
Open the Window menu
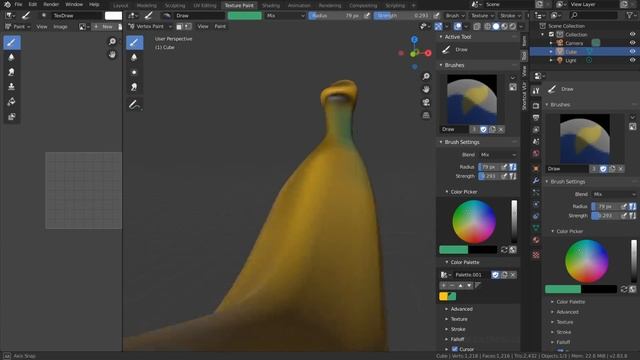tap(74, 4)
